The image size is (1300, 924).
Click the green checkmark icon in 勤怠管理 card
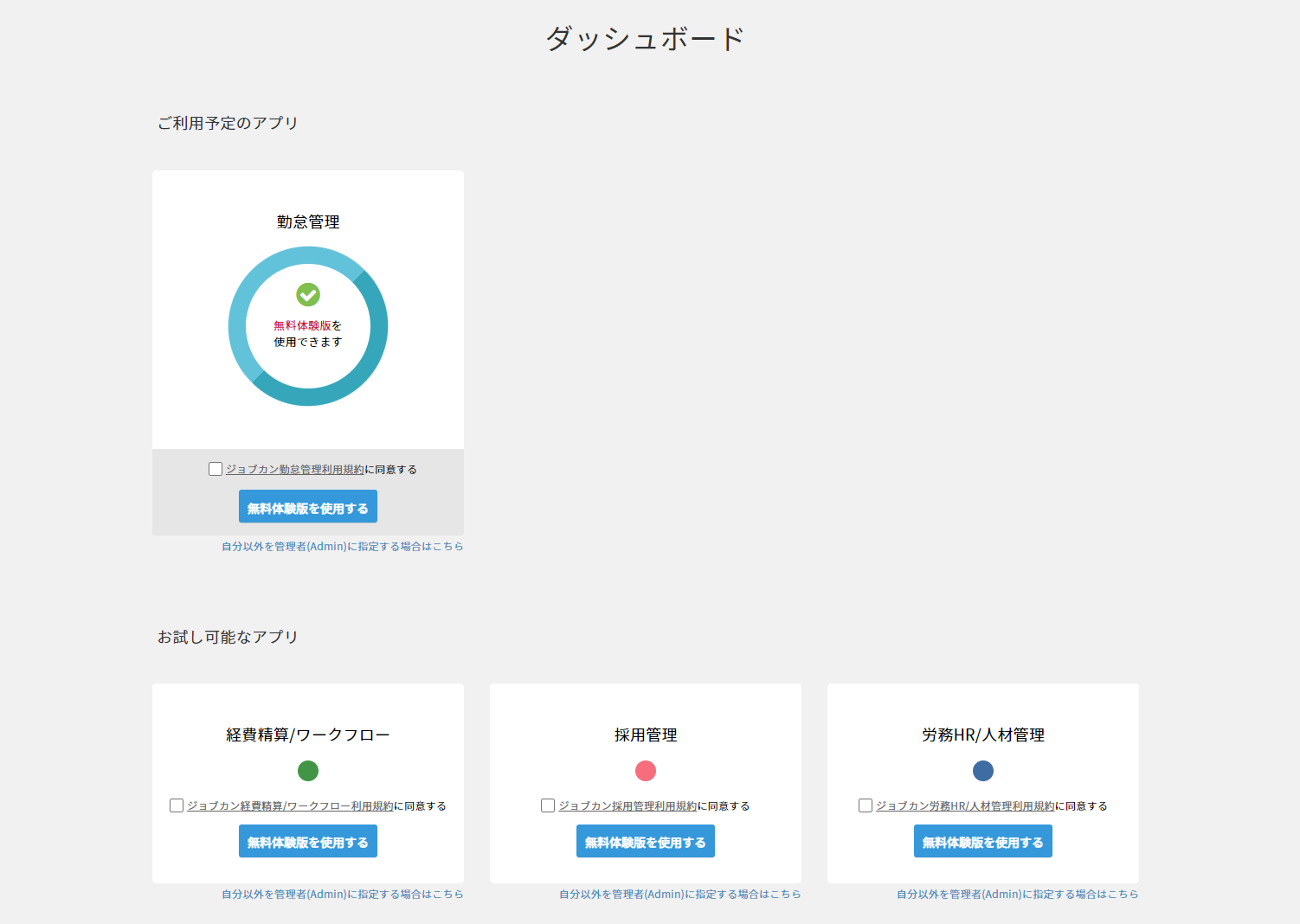308,295
